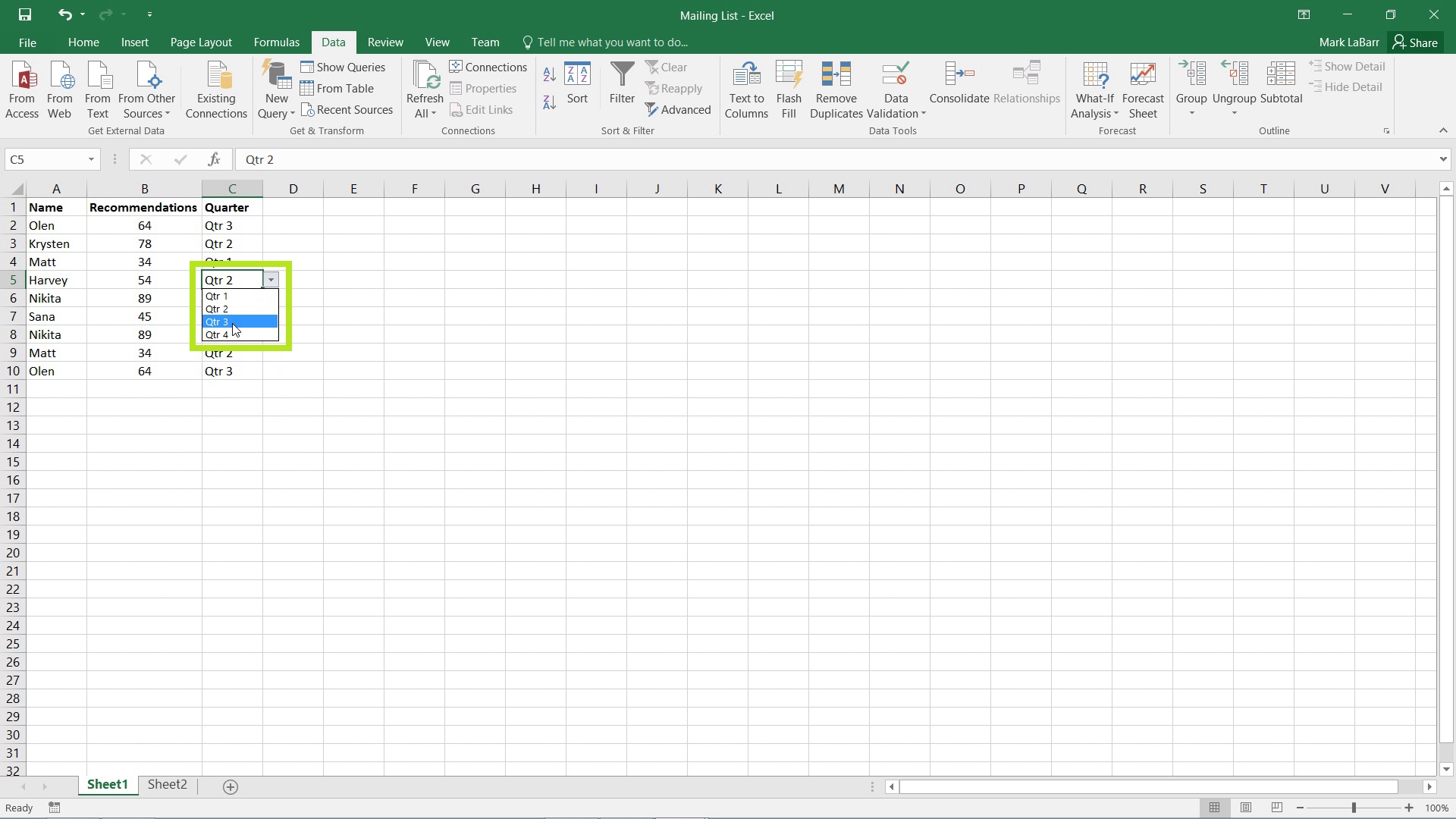Click the Refresh All button
Image resolution: width=1456 pixels, height=819 pixels.
click(425, 90)
